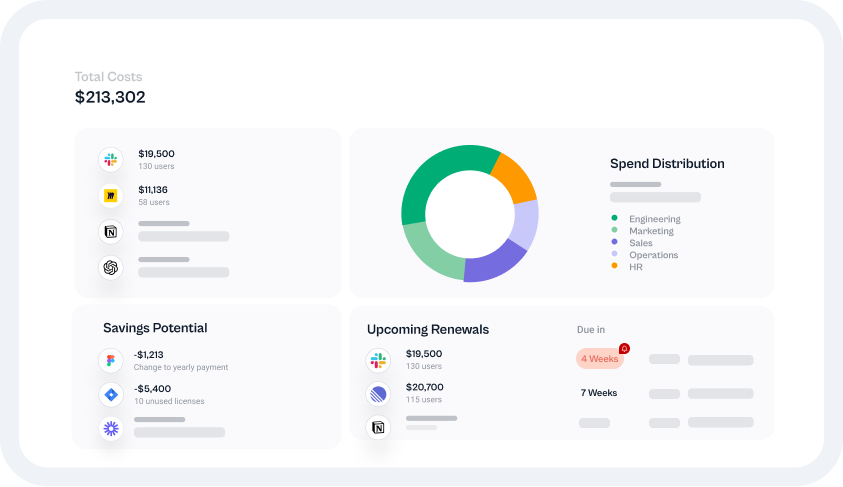Image resolution: width=843 pixels, height=487 pixels.
Task: Click the Slack icon beside $19,500 in Total Costs
Action: [x=110, y=159]
